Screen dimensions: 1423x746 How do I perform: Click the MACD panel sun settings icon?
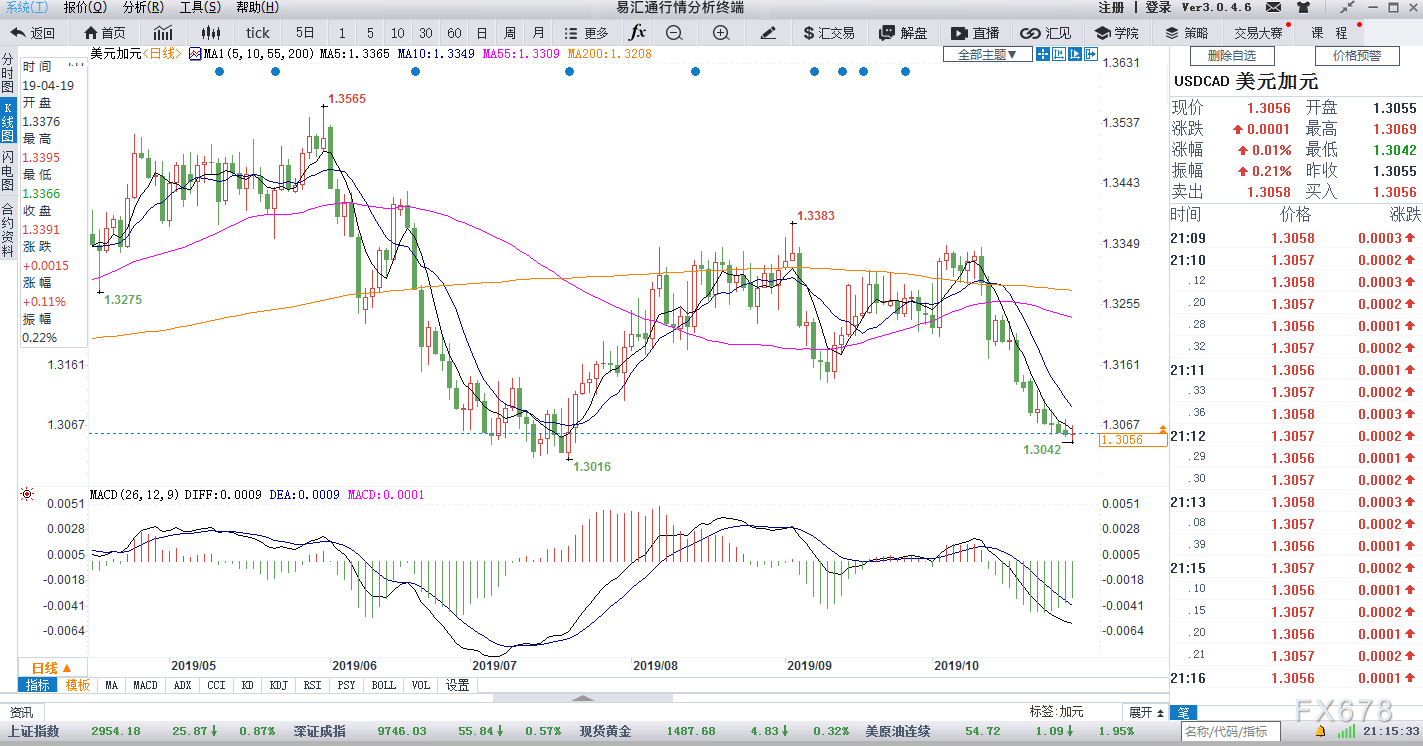point(26,495)
